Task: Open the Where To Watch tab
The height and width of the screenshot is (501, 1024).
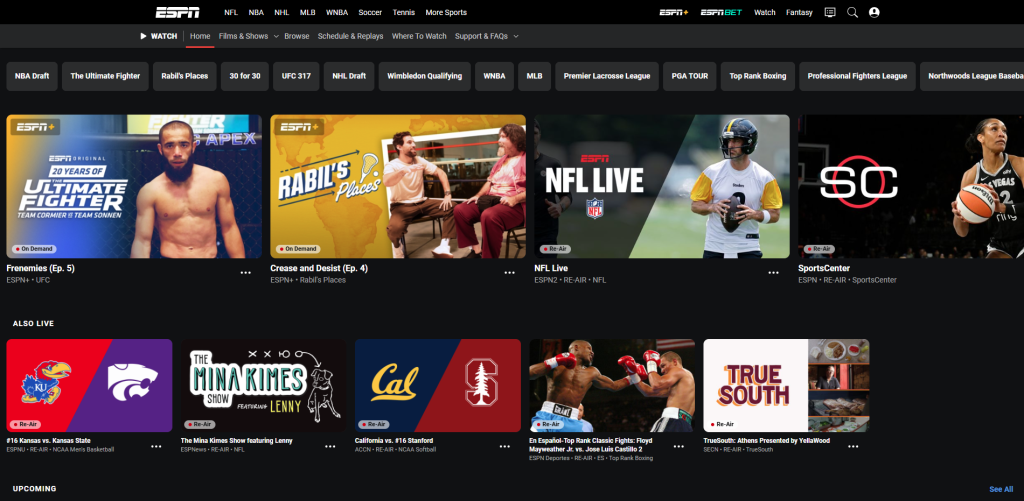Action: click(x=419, y=36)
